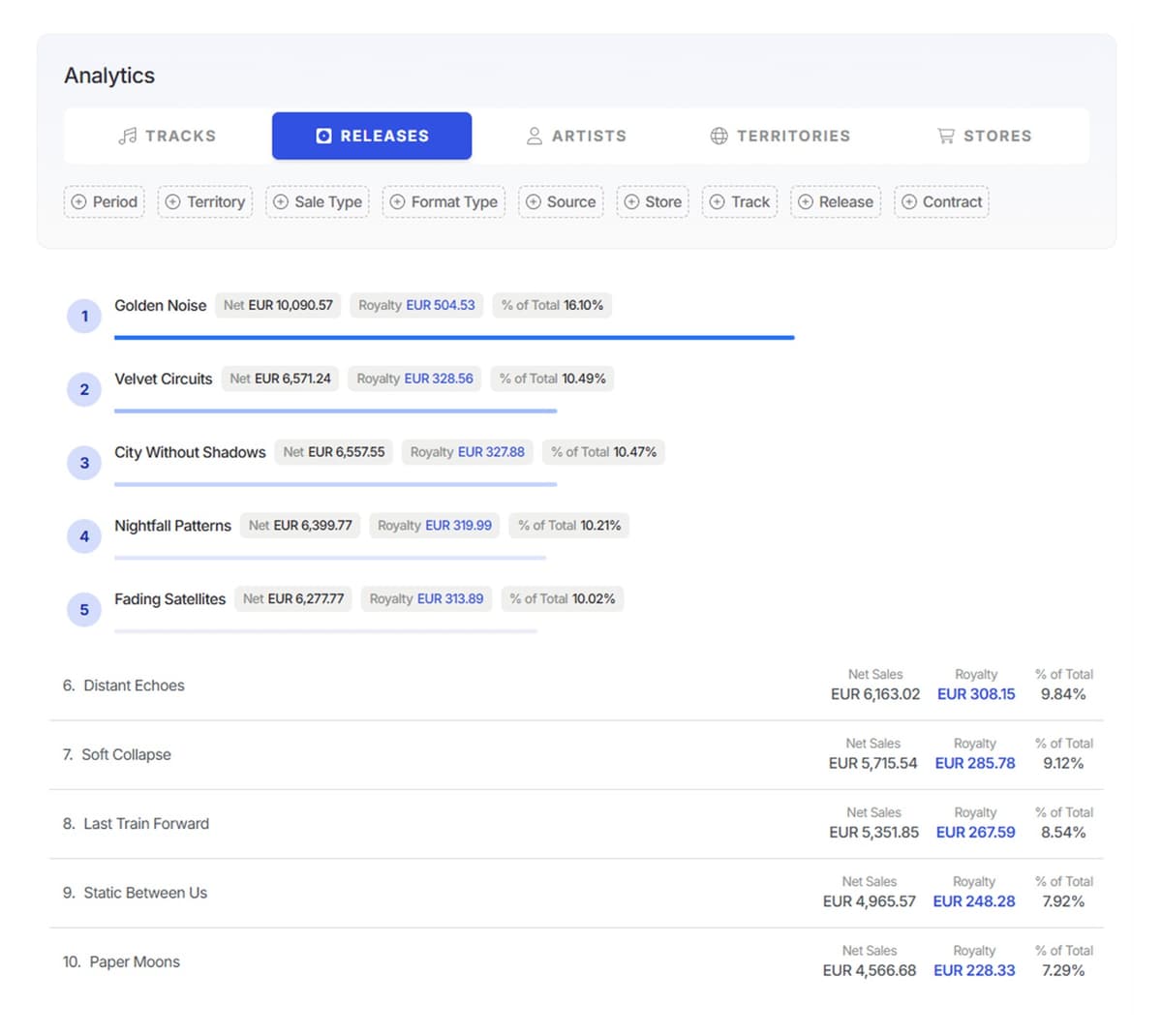The width and height of the screenshot is (1162, 1036).
Task: Open the Tracks tab
Action: 168,136
